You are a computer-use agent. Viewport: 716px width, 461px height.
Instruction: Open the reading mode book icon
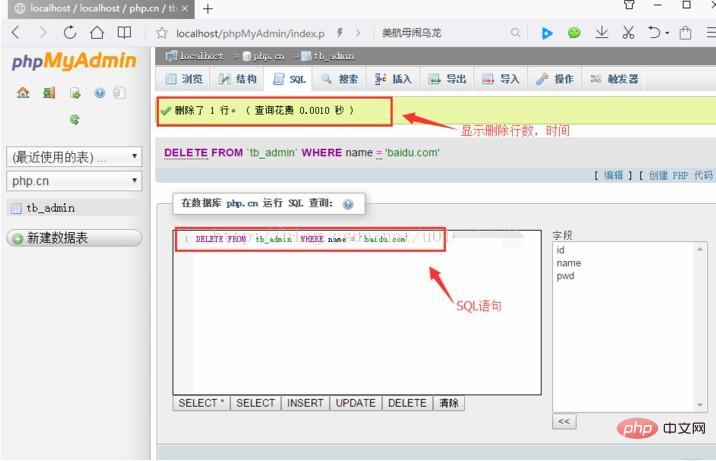pos(124,32)
